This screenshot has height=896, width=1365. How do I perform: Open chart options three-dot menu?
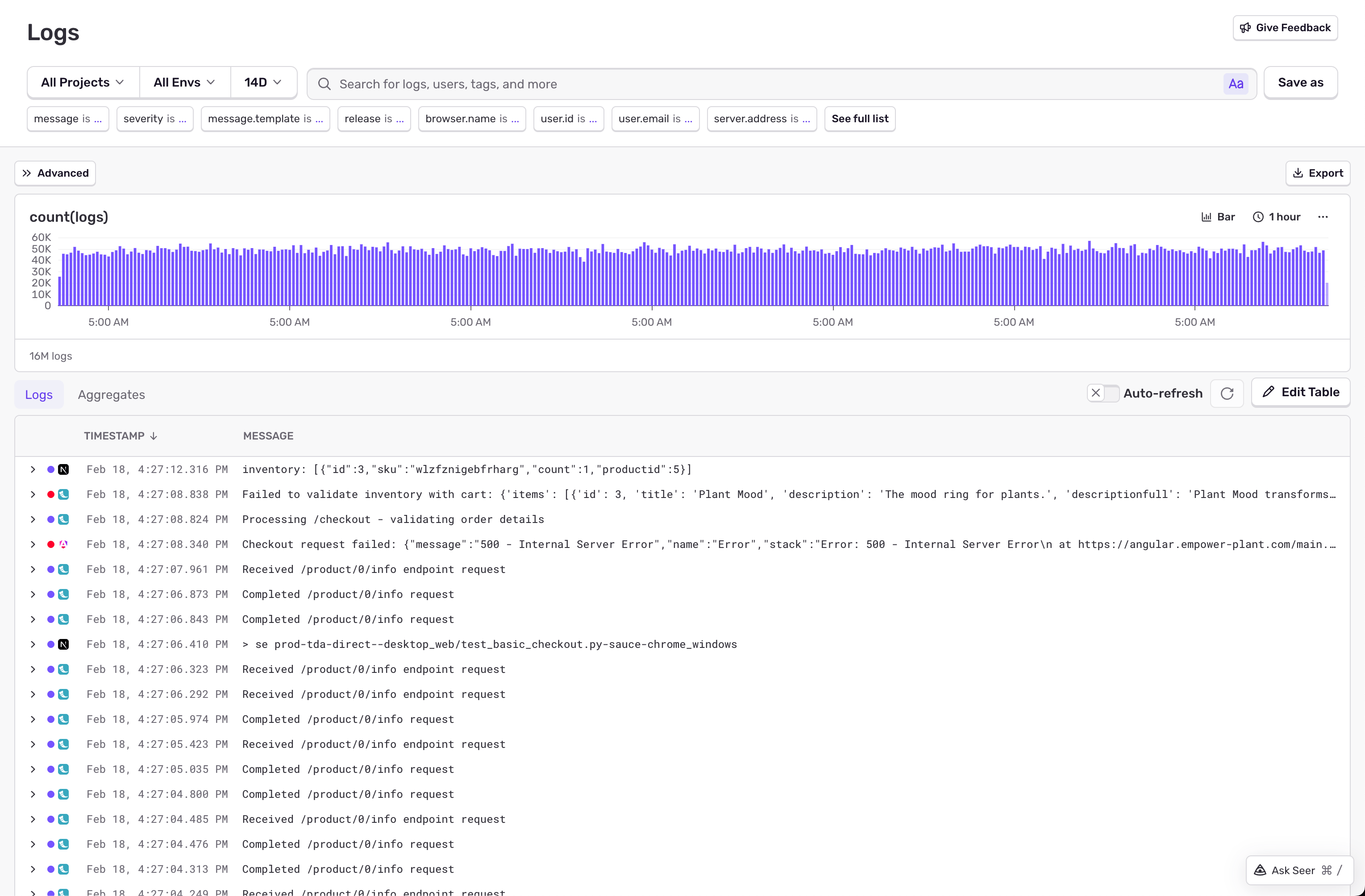pyautogui.click(x=1323, y=217)
